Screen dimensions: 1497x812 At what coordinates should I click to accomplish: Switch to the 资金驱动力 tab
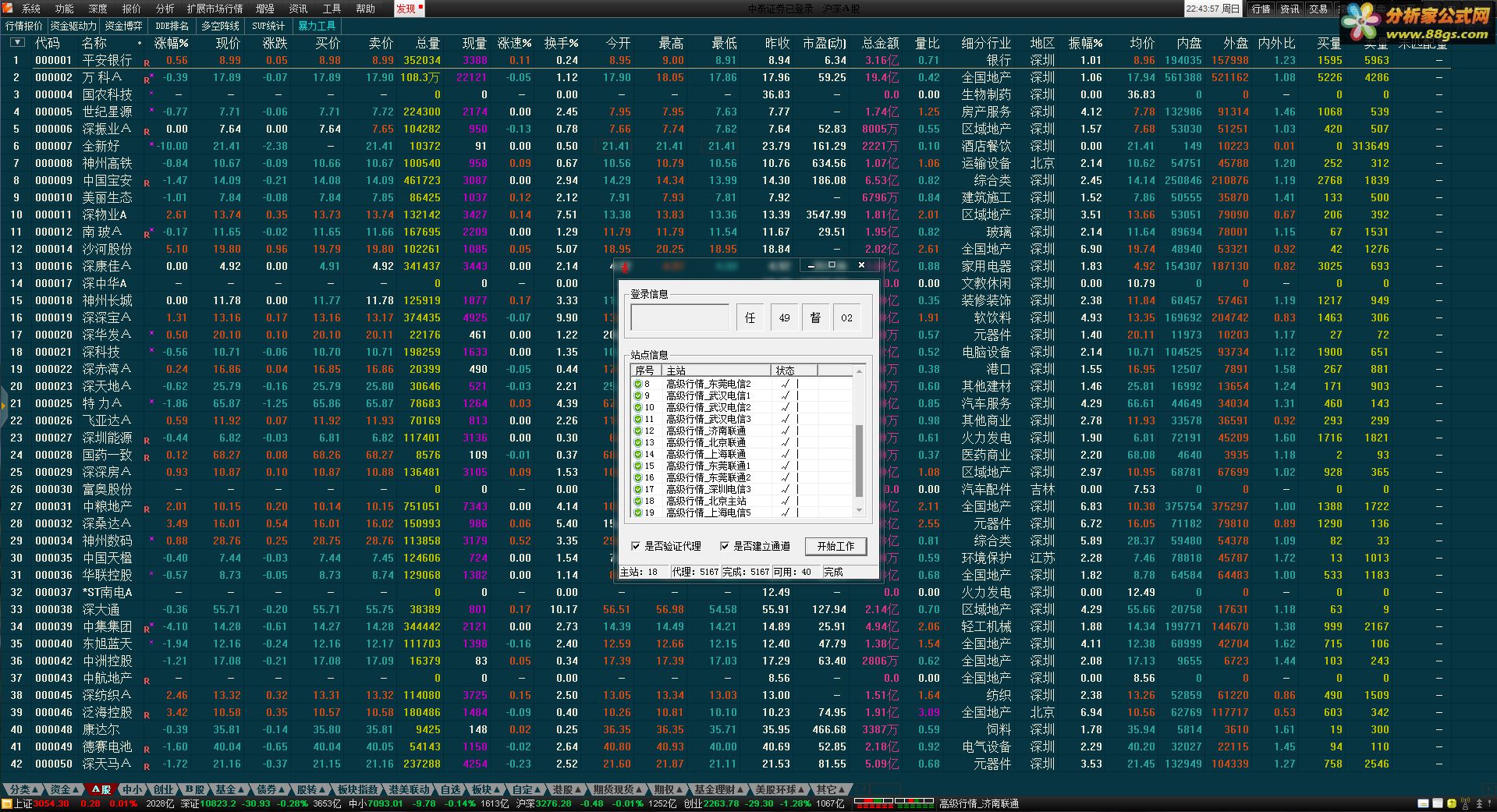click(x=73, y=26)
